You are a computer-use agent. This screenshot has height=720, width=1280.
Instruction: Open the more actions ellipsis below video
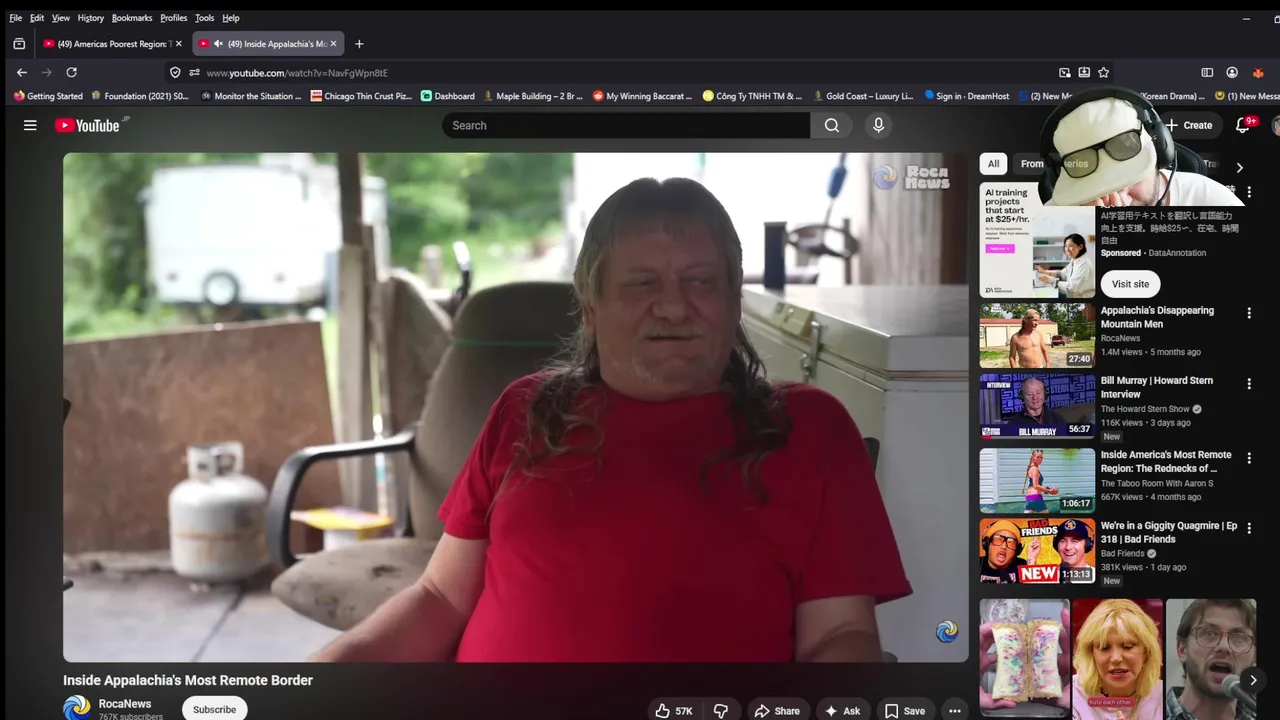955,711
